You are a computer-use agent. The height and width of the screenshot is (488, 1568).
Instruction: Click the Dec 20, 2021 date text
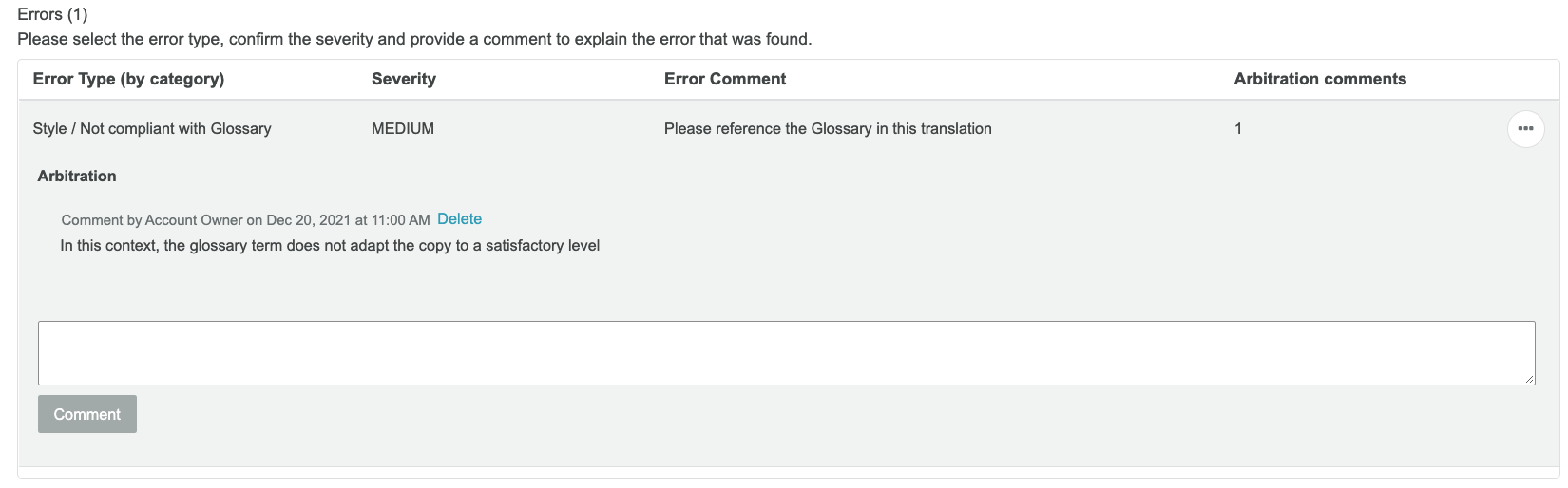click(309, 220)
